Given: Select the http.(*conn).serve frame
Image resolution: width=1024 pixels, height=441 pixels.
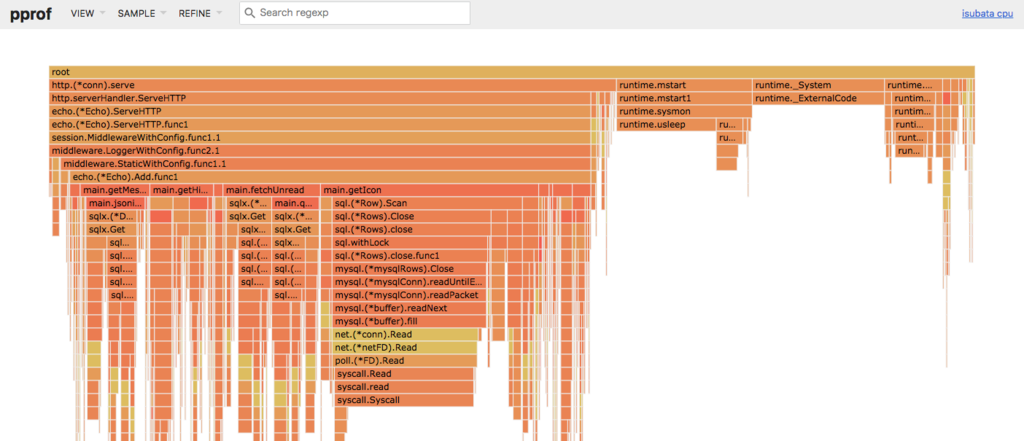Looking at the screenshot, I should [x=332, y=85].
